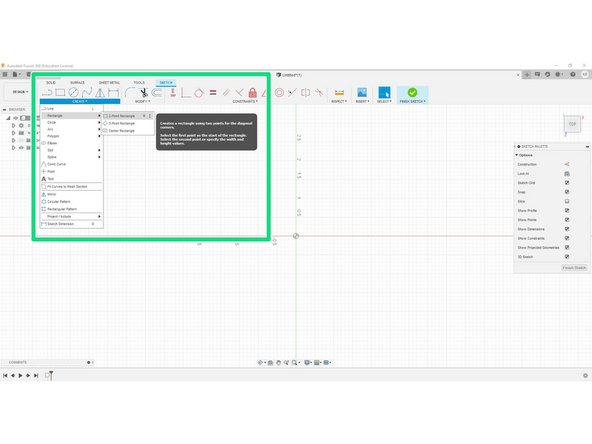
Task: Click the Look At icon in Sketch Palette
Action: pyautogui.click(x=567, y=174)
